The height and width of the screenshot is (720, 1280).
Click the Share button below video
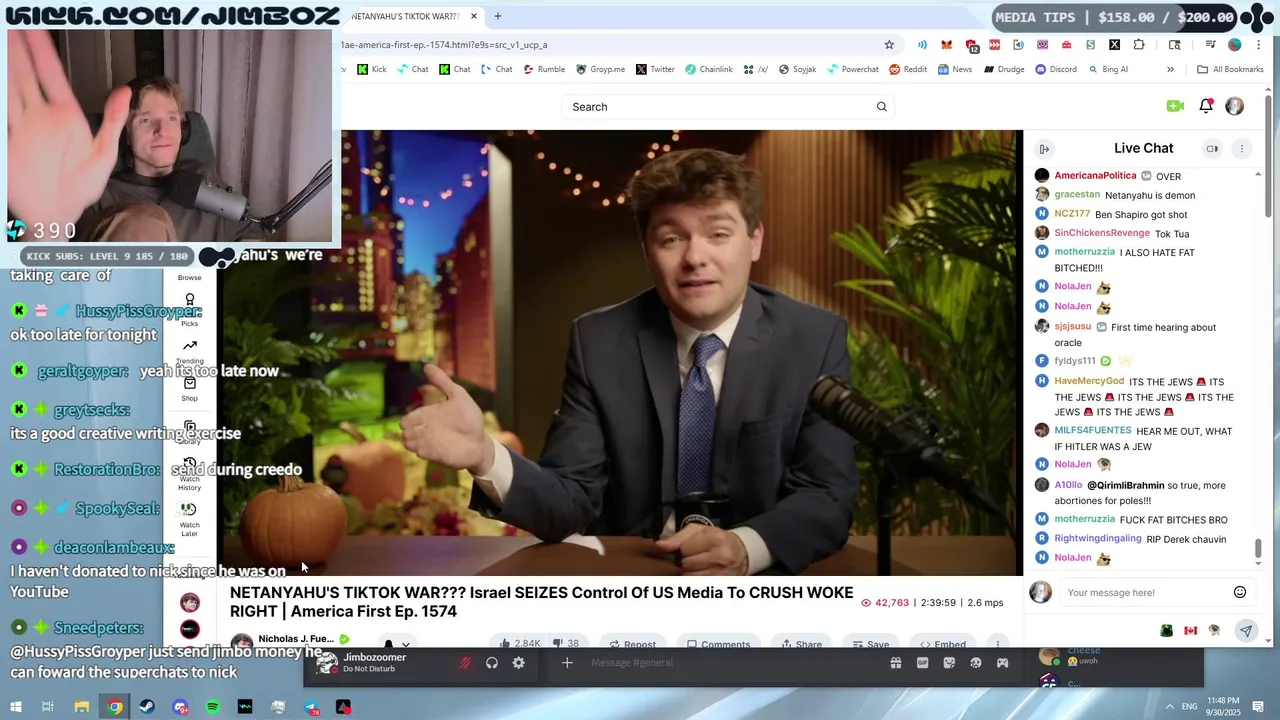[801, 645]
